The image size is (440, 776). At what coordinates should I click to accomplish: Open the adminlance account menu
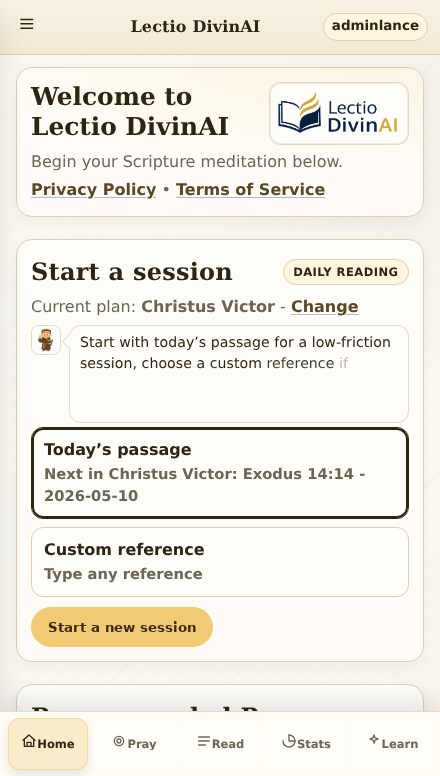pyautogui.click(x=375, y=26)
